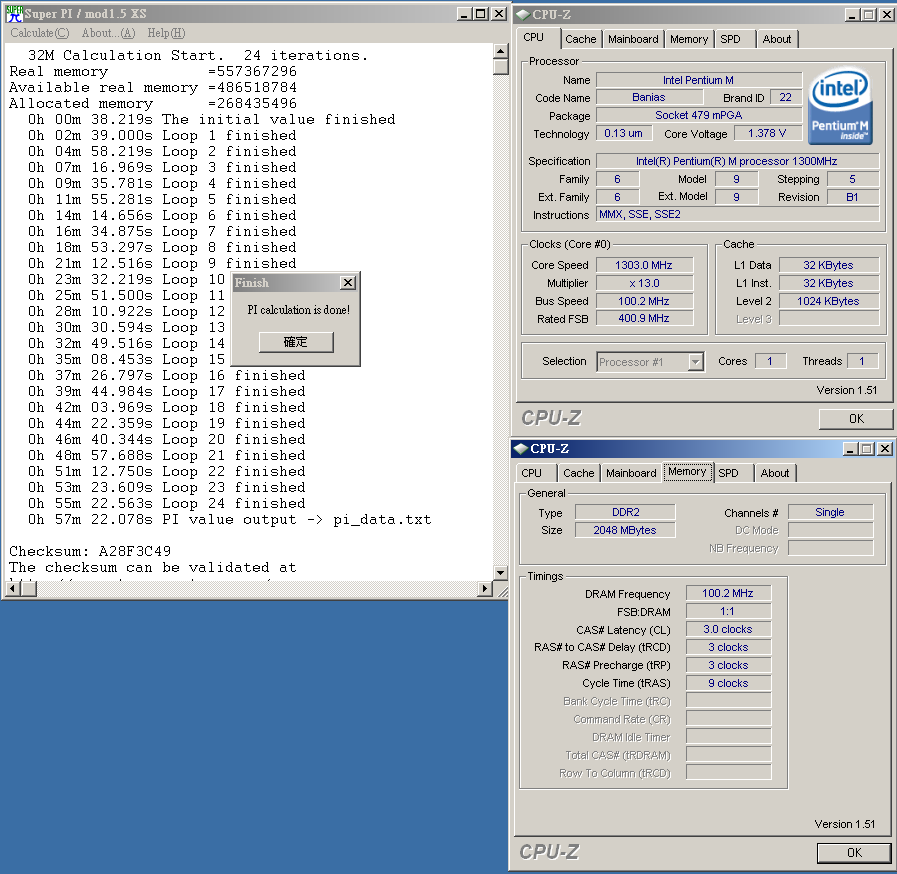
Task: Click the Super PI horizontal scrollbar left arrow
Action: (13, 588)
